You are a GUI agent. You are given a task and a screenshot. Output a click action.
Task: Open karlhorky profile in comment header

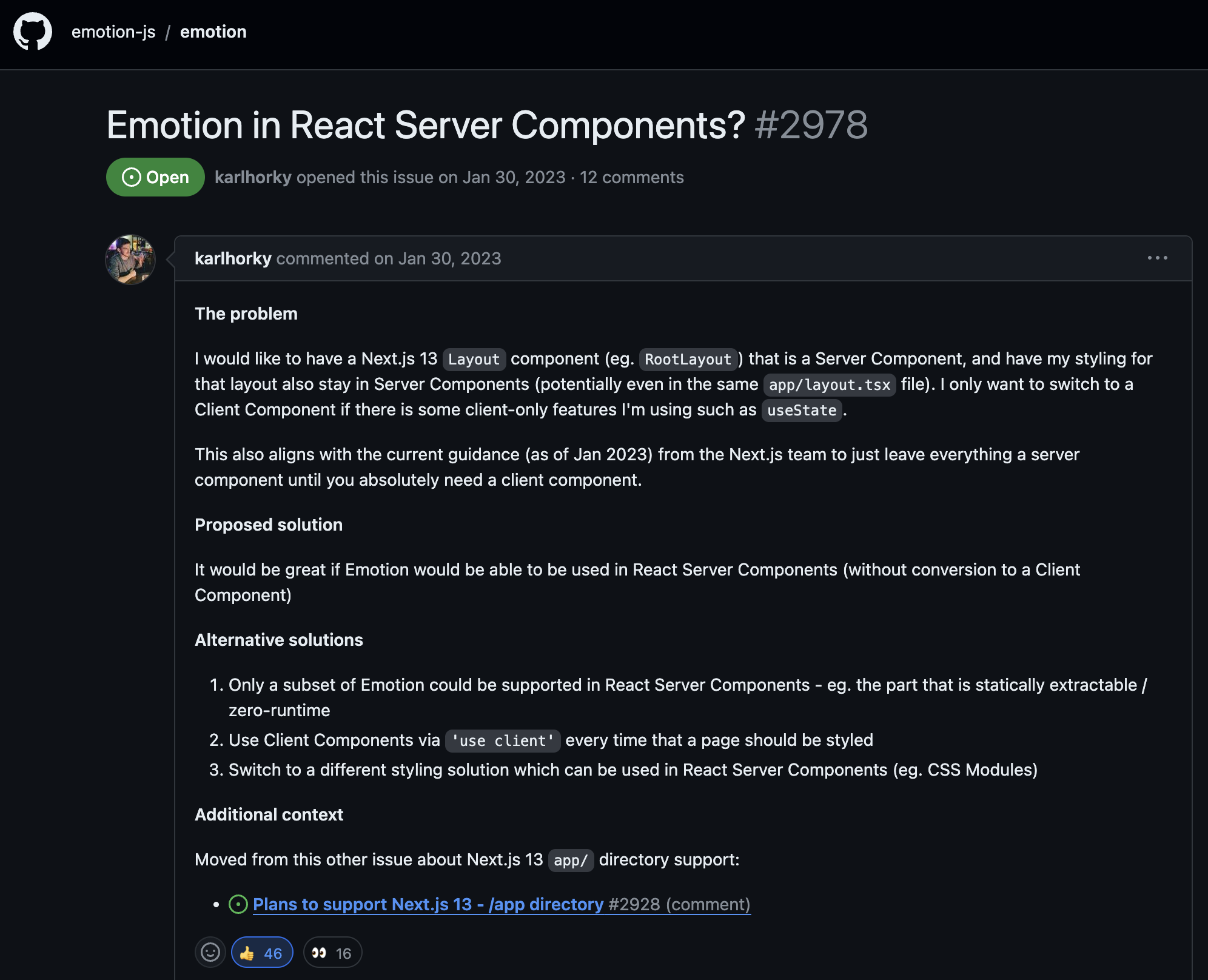(x=233, y=258)
